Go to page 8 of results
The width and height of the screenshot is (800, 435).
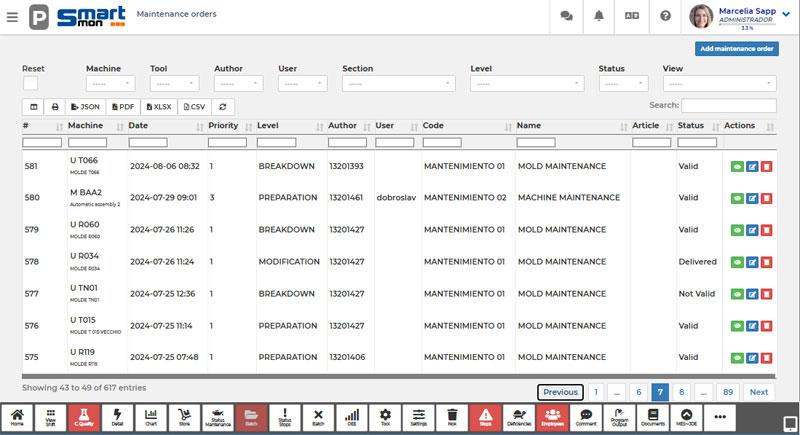click(681, 392)
